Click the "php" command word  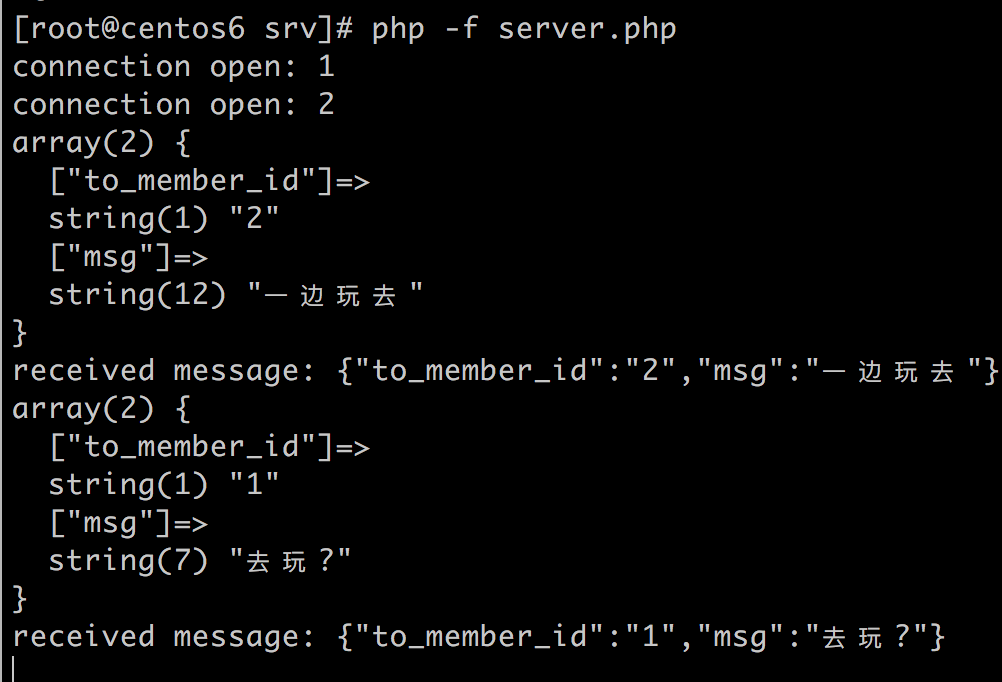click(398, 29)
